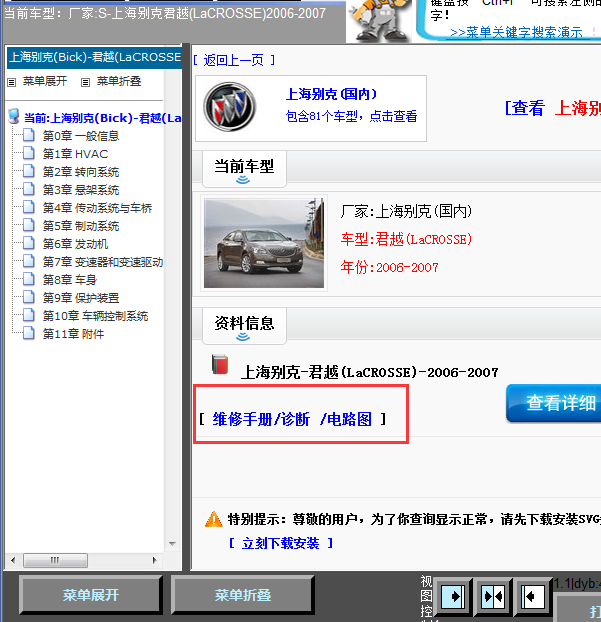Screen dimensions: 601x622
Task: Click tree horizontal scrollbar left arrow
Action: pos(13,561)
